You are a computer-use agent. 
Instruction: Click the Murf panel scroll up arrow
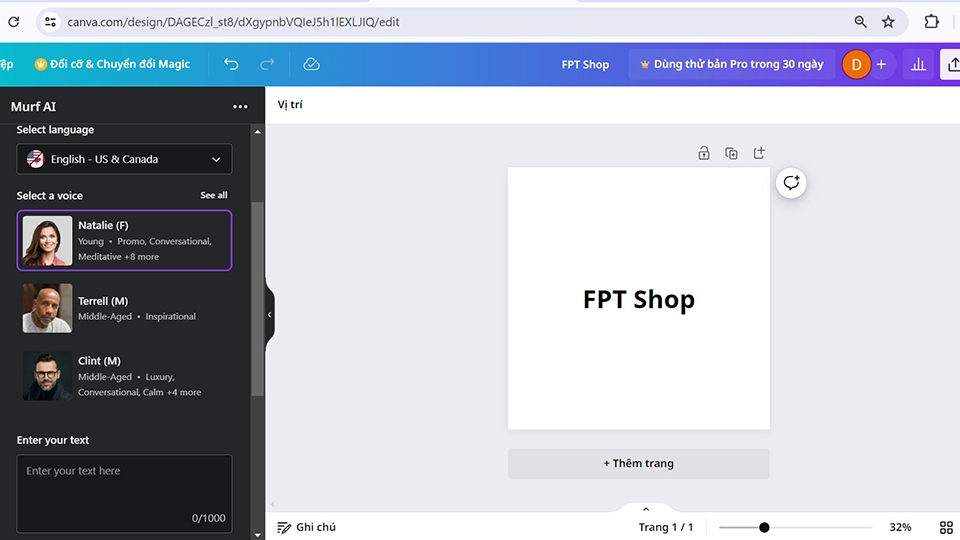(x=257, y=132)
